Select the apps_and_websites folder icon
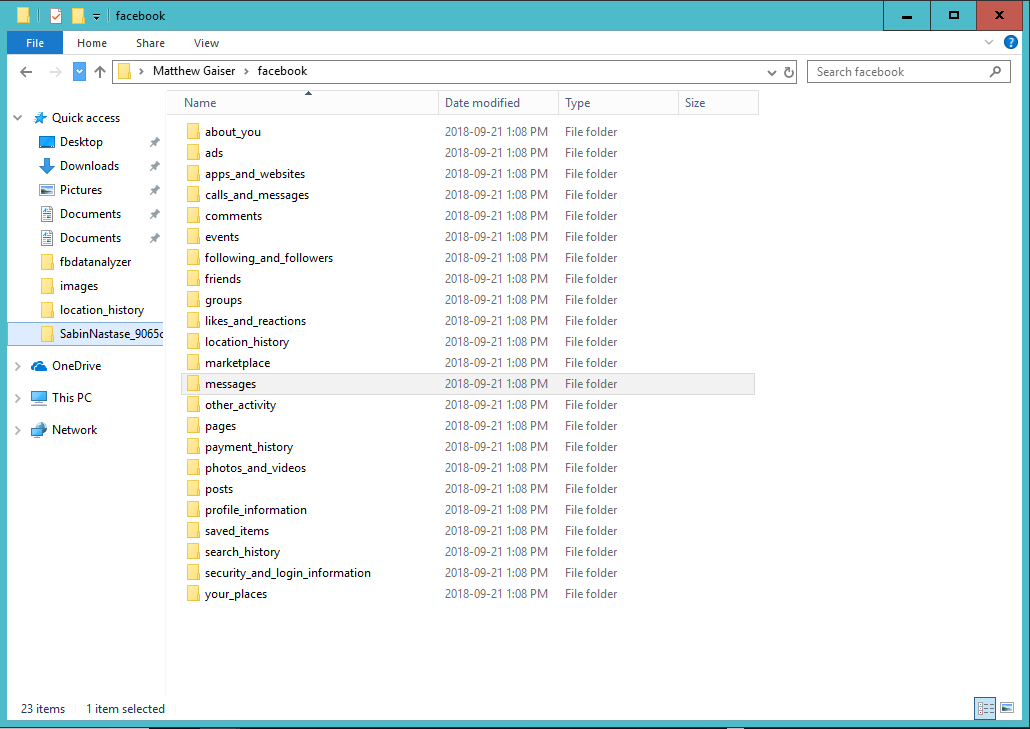This screenshot has width=1030, height=729. [193, 173]
